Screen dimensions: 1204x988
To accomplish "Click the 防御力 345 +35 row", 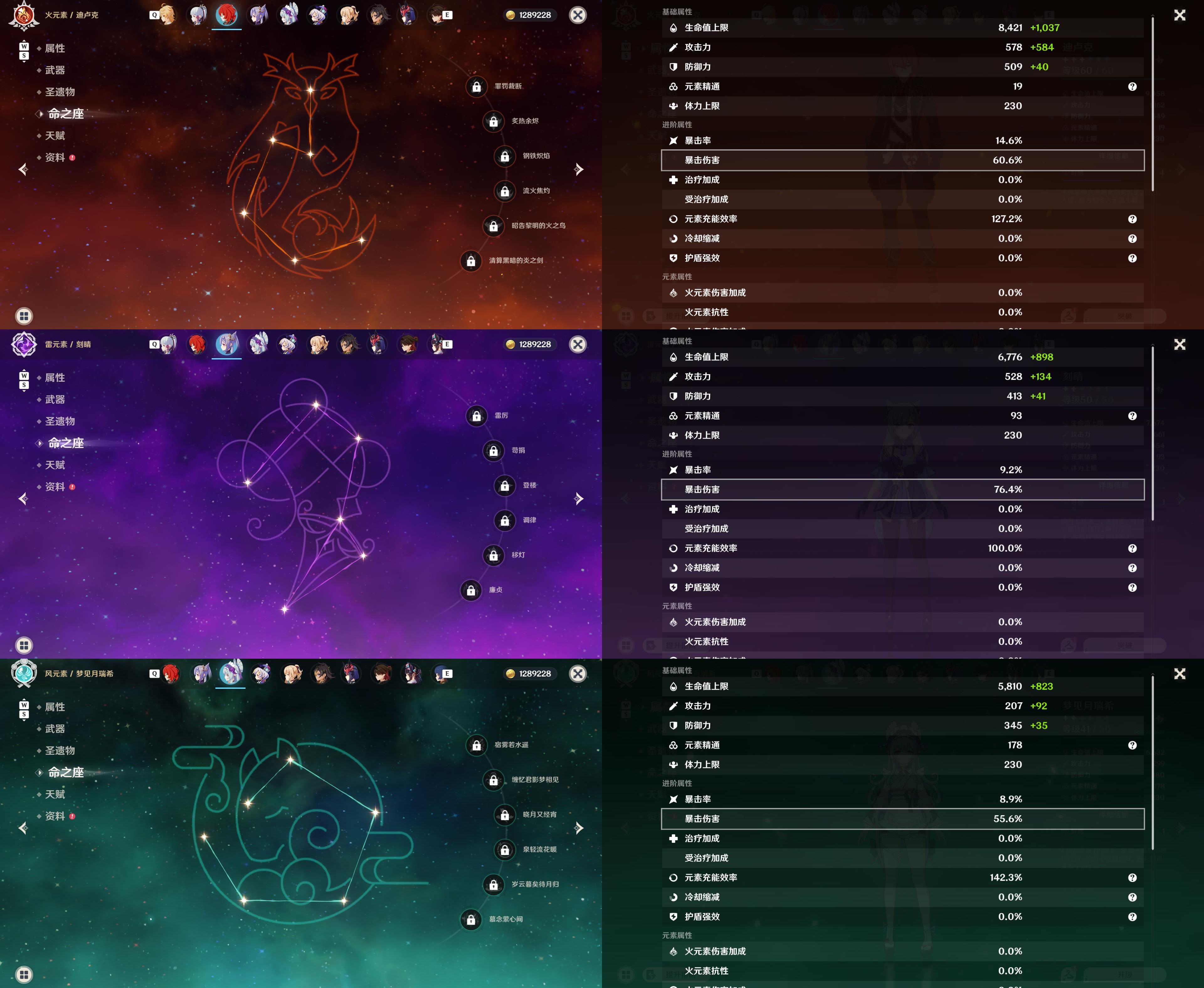I will [x=902, y=726].
